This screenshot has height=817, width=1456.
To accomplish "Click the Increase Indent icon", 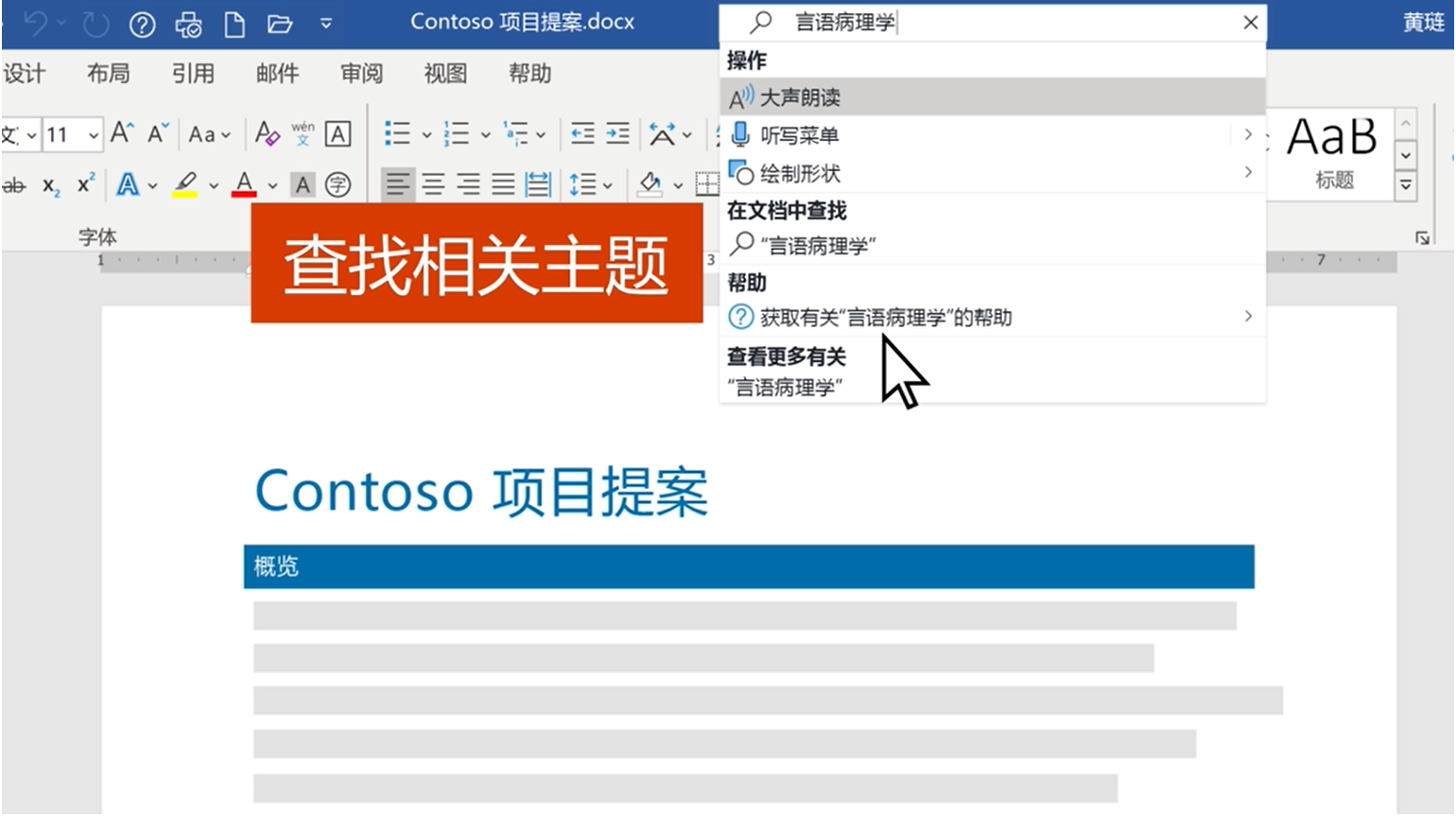I will [617, 134].
